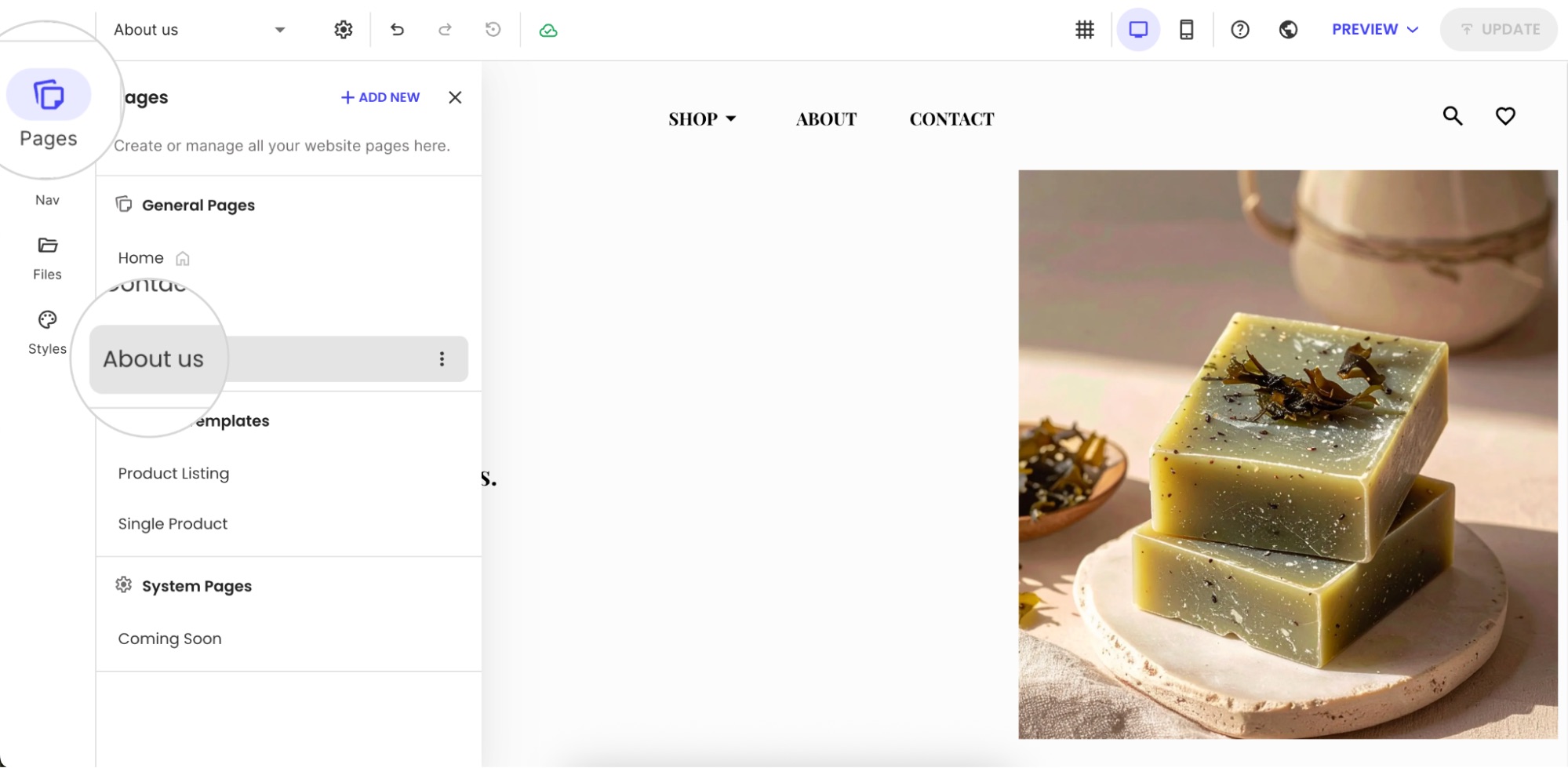1568x768 pixels.
Task: Click the wishlist heart icon
Action: [1505, 116]
